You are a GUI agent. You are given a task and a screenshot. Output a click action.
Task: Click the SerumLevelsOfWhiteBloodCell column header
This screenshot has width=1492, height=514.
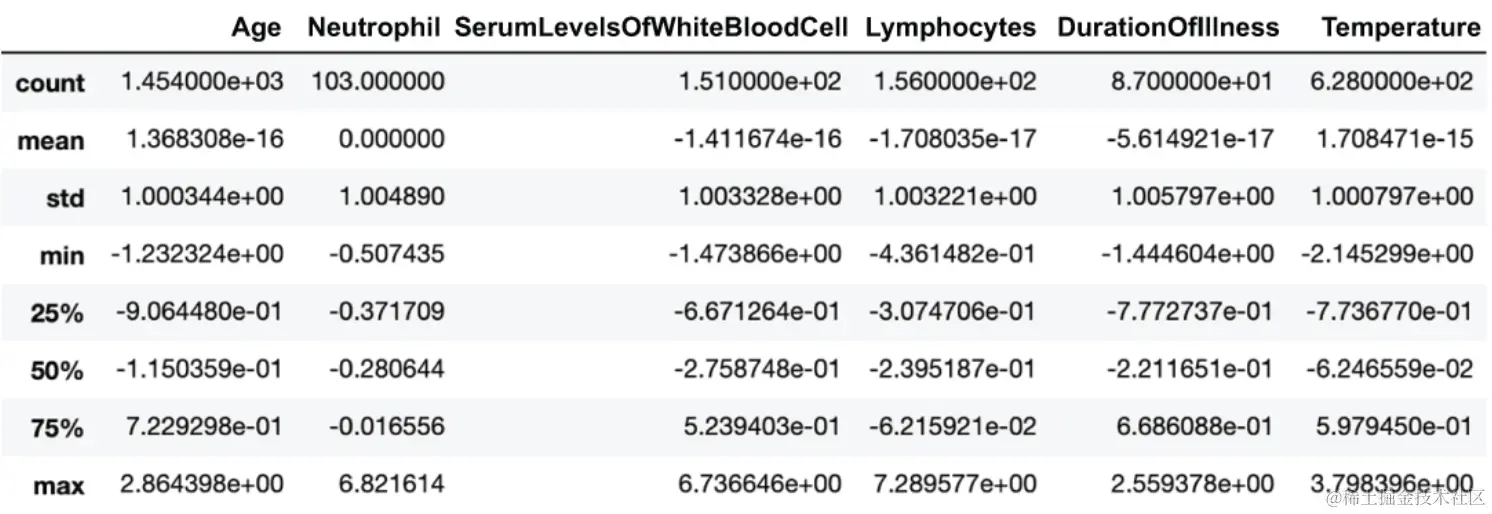pyautogui.click(x=651, y=28)
